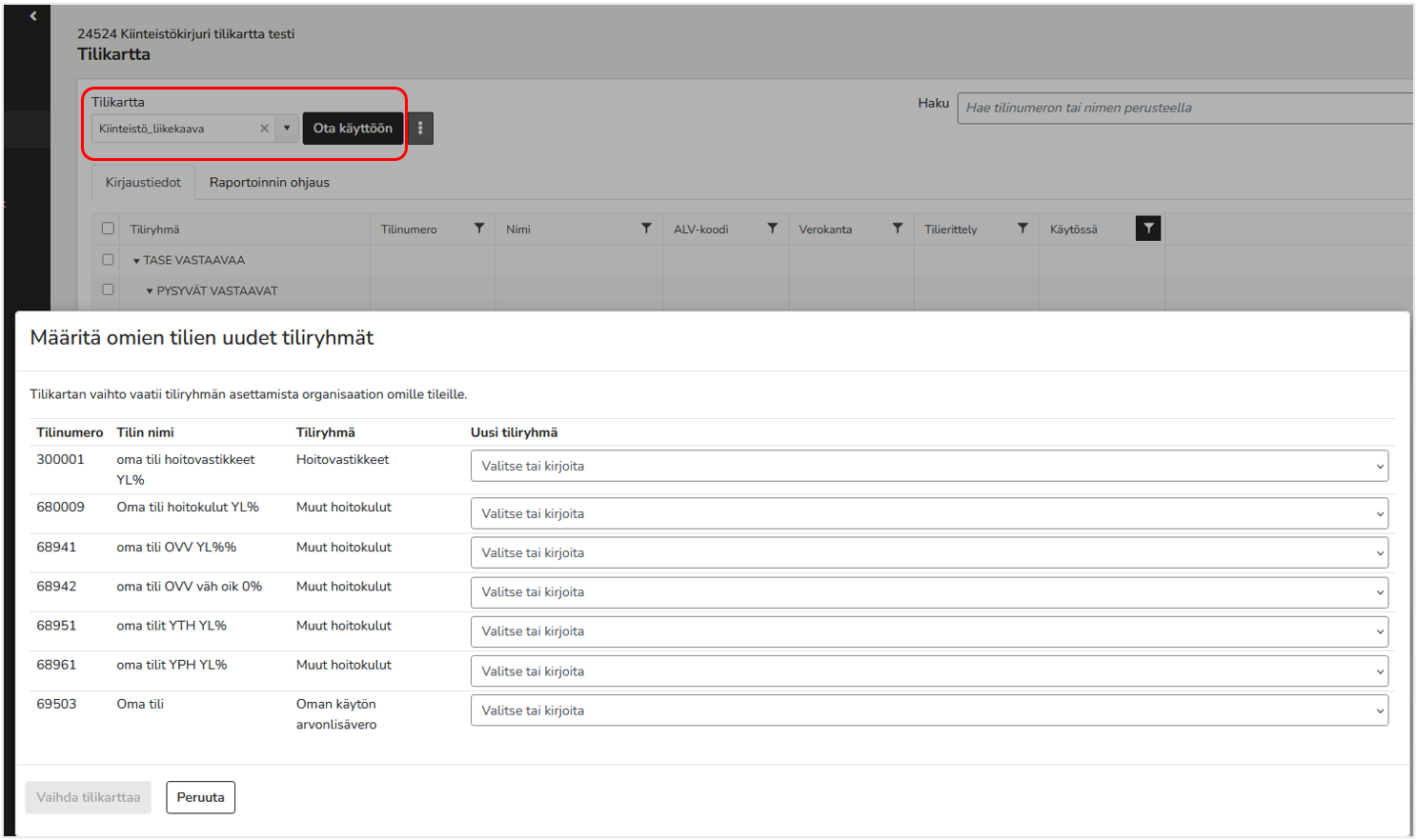Click the Tilierittely column header
The image size is (1416, 840).
click(951, 230)
